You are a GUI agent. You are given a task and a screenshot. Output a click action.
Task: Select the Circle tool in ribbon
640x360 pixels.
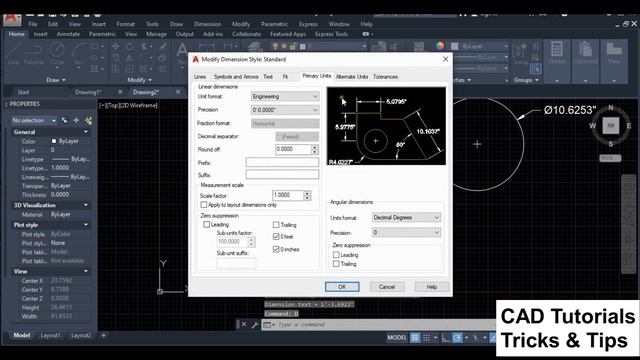pyautogui.click(x=57, y=53)
